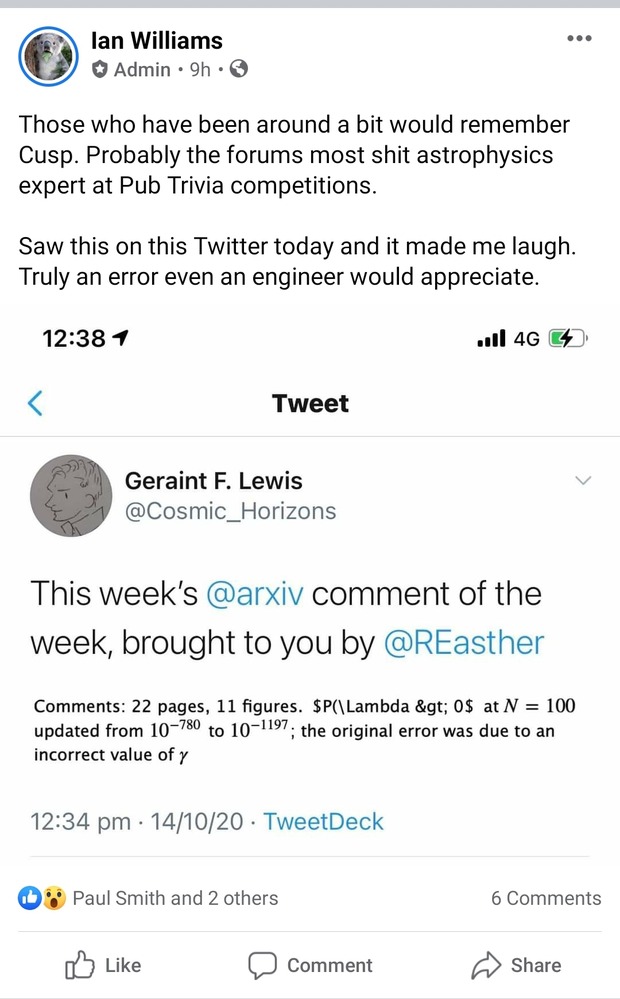620x999 pixels.
Task: Open the 6 Comments link
Action: point(546,898)
